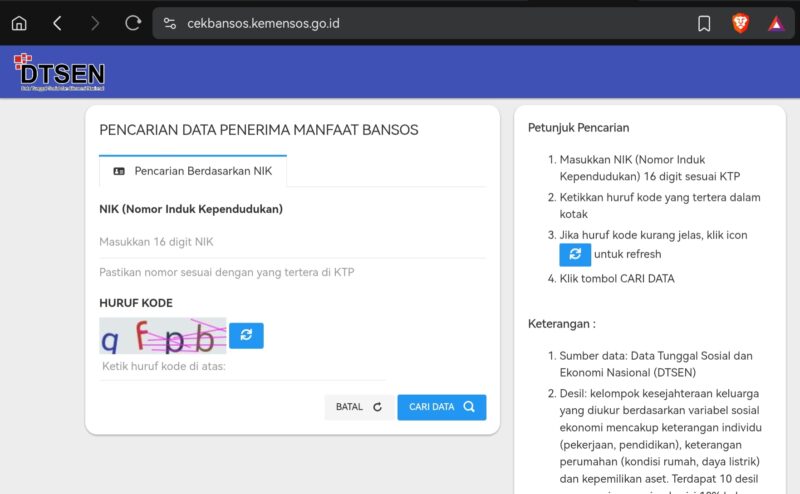Screen dimensions: 800x494
Task: Click Petunjuk Pencarian heading
Action: pos(579,128)
